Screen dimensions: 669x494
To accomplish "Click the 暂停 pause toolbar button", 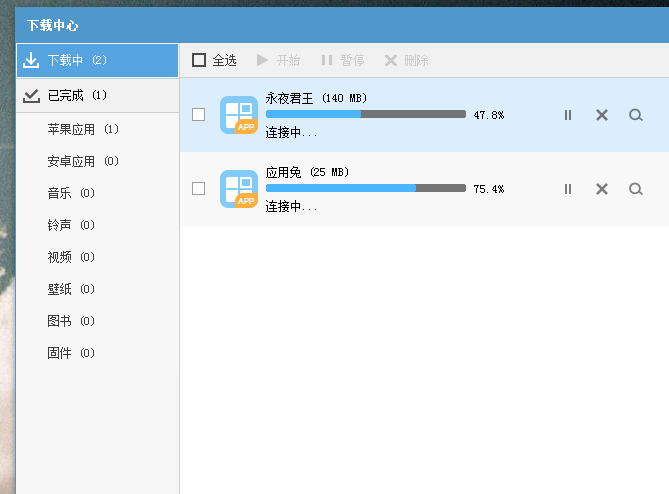I will coord(342,60).
